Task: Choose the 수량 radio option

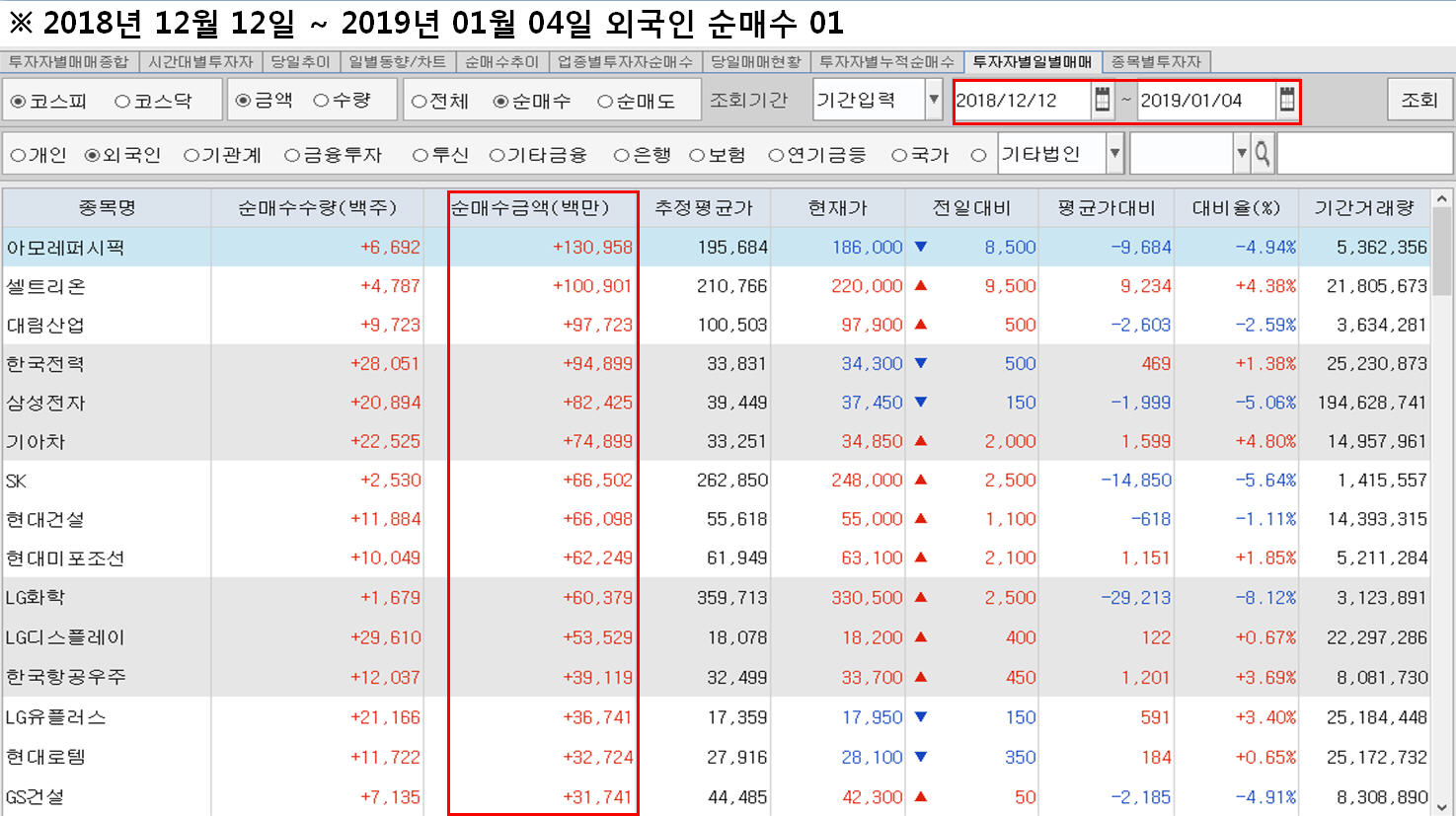Action: click(321, 101)
